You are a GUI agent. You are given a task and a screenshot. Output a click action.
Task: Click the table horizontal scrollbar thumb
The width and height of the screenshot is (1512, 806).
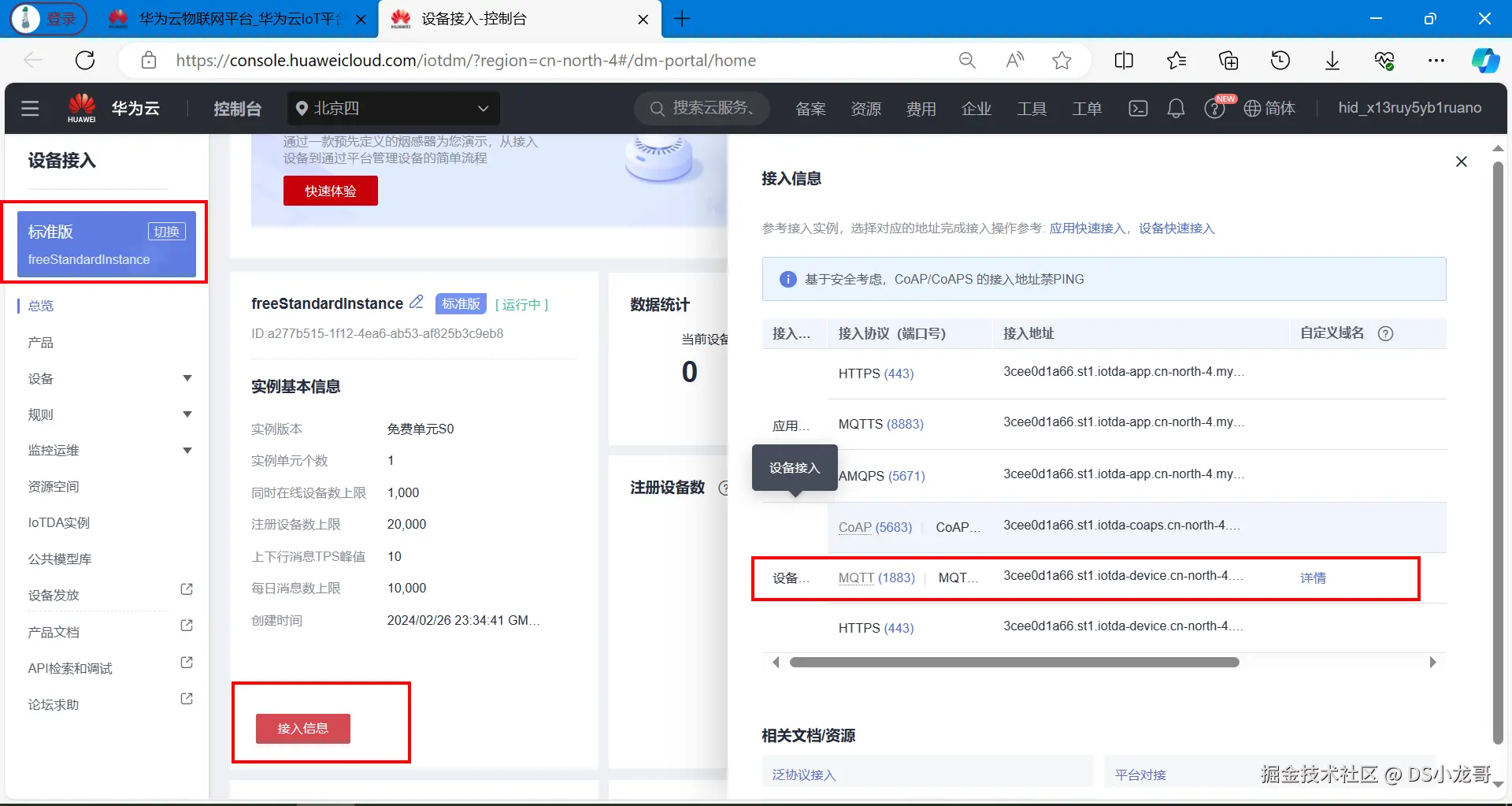click(1014, 663)
